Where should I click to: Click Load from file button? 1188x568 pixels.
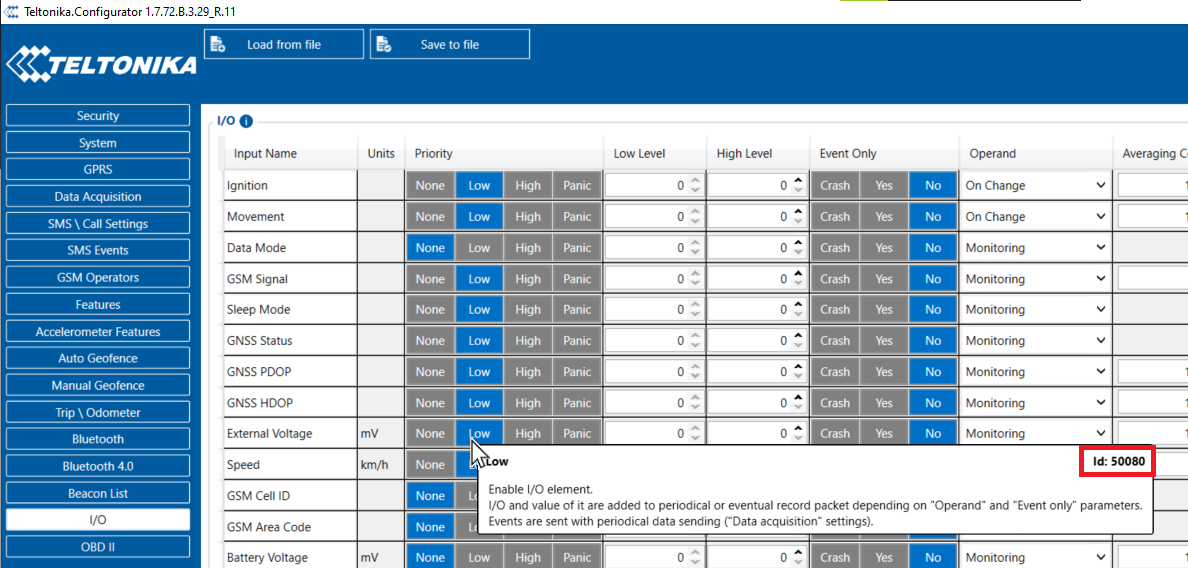pos(284,45)
